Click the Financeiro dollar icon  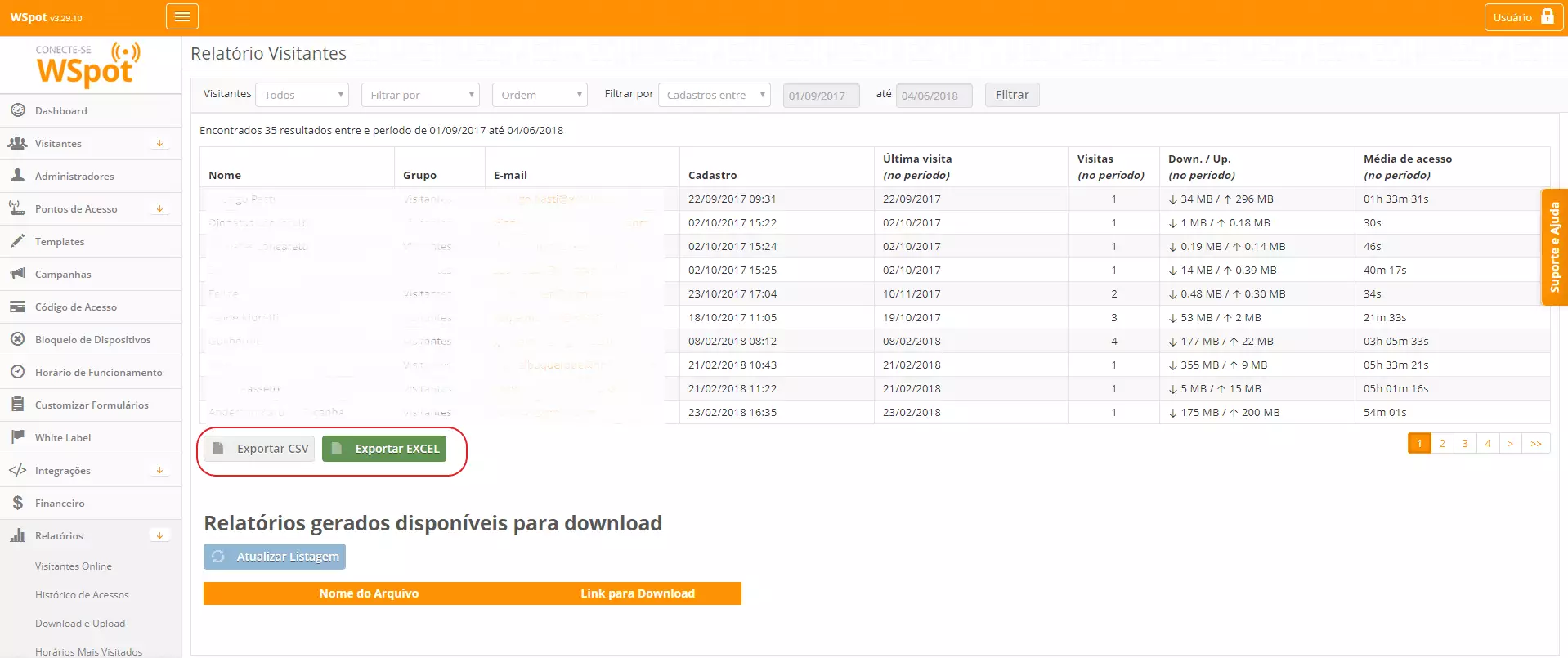tap(17, 503)
